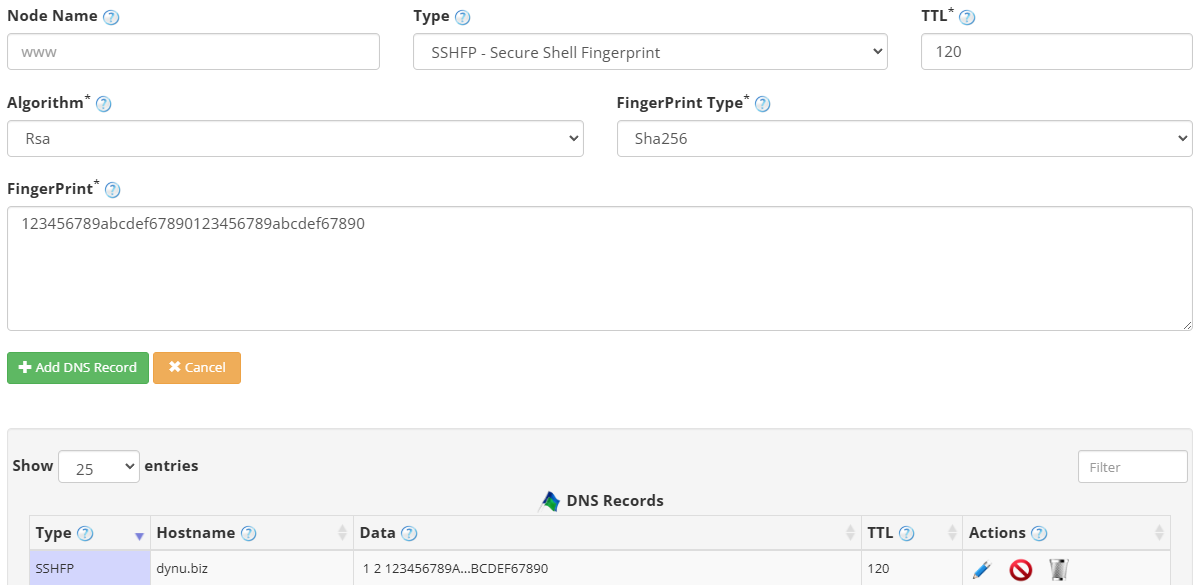Open the Sha256 FingerPrint Type dropdown
The width and height of the screenshot is (1204, 585).
click(904, 138)
